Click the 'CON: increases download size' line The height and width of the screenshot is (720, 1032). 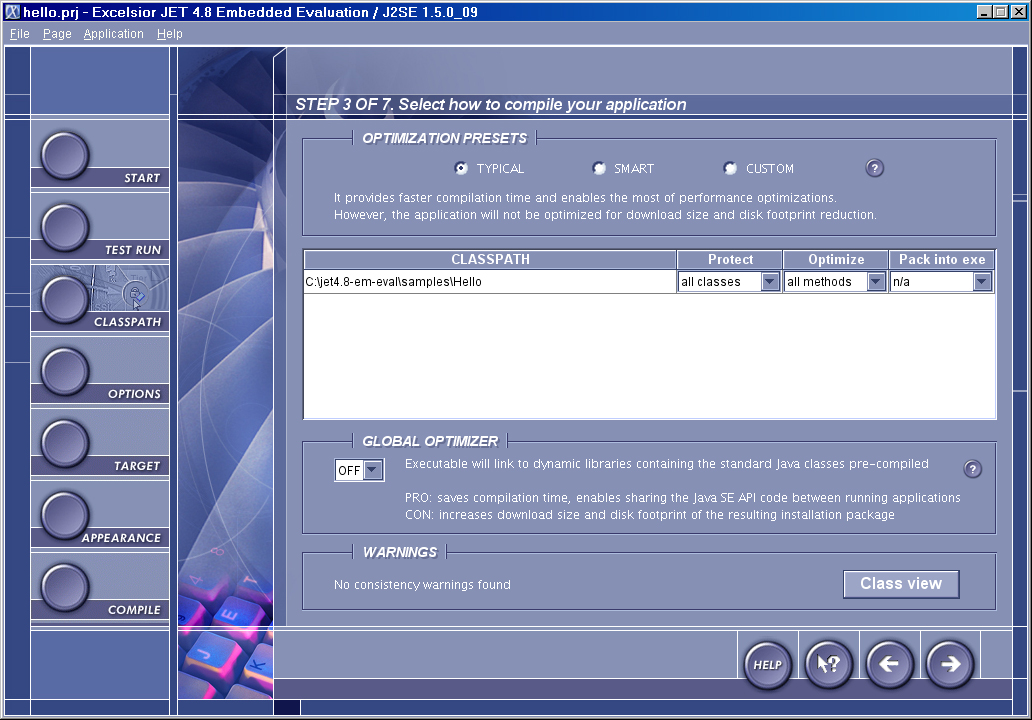coord(650,515)
